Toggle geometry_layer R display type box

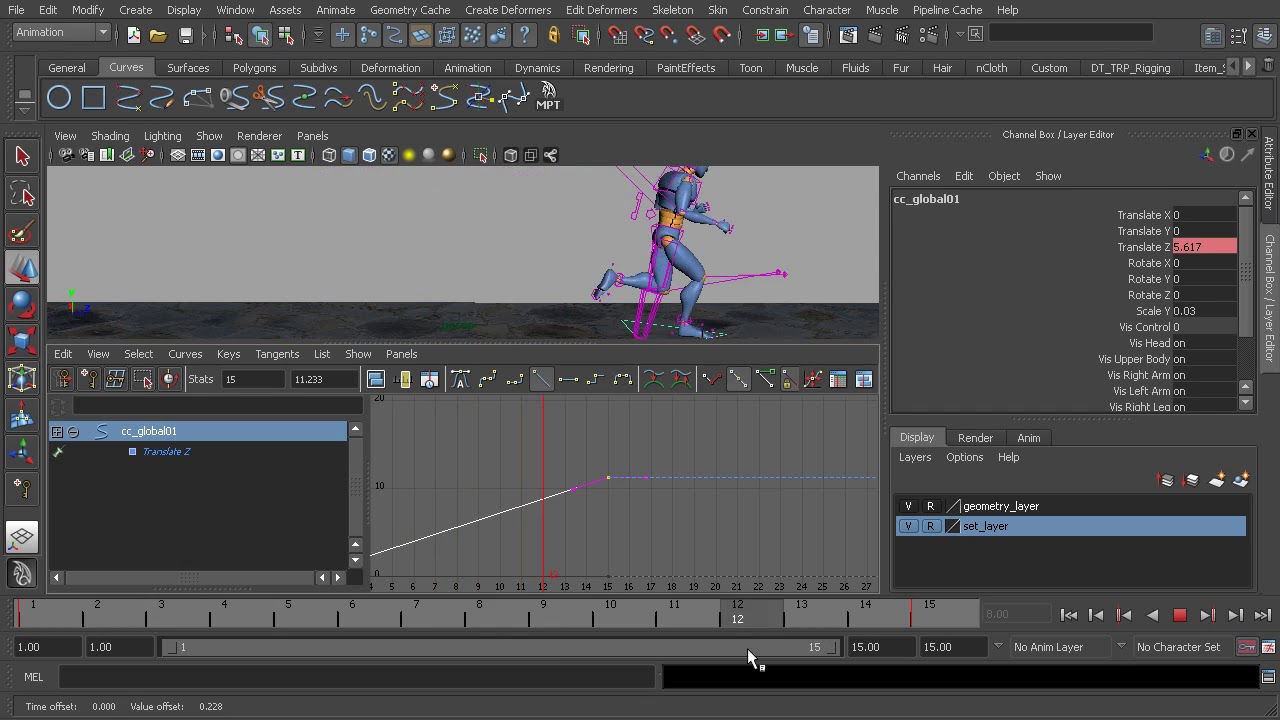930,506
